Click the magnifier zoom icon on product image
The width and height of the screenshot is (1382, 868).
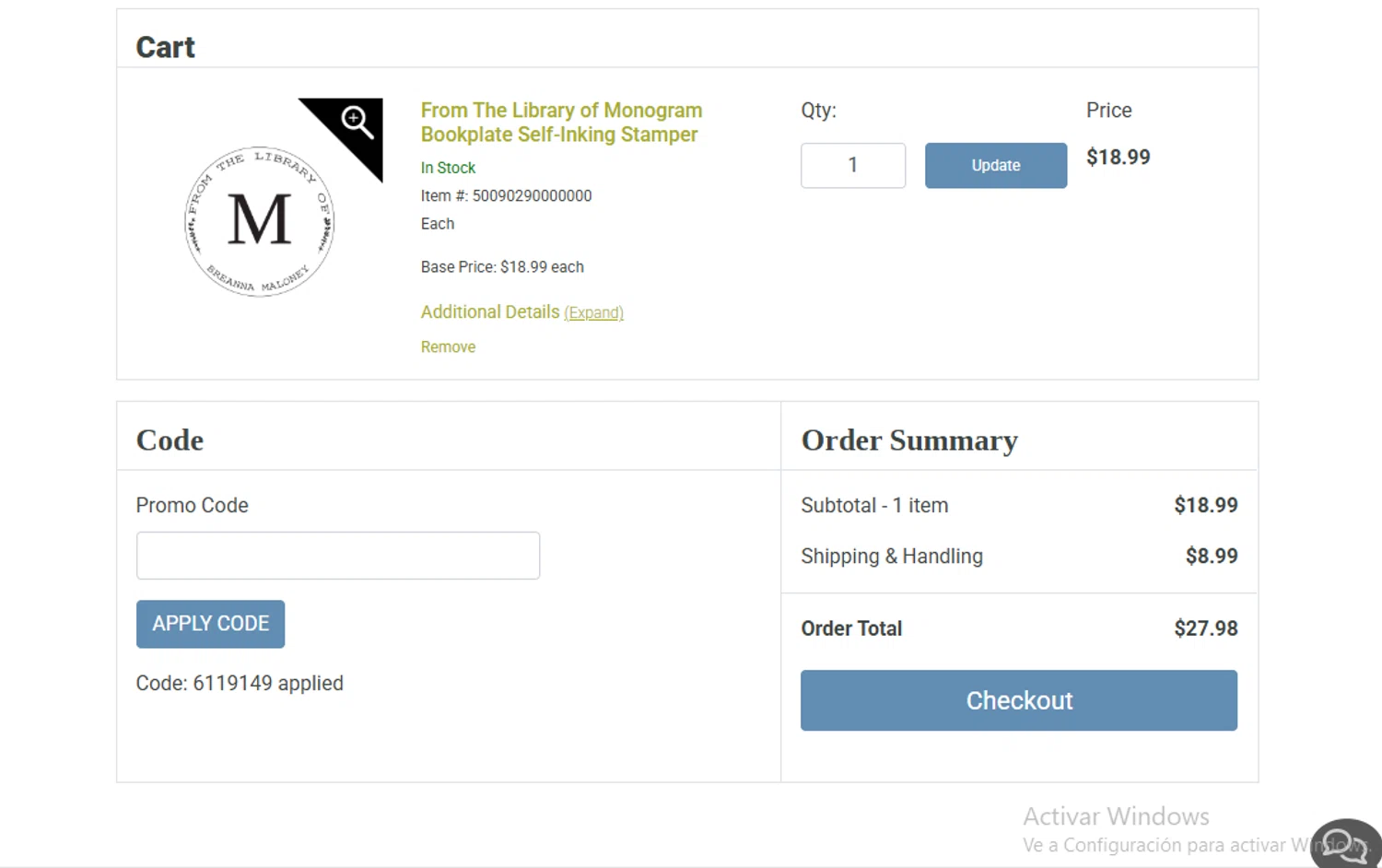coord(357,121)
